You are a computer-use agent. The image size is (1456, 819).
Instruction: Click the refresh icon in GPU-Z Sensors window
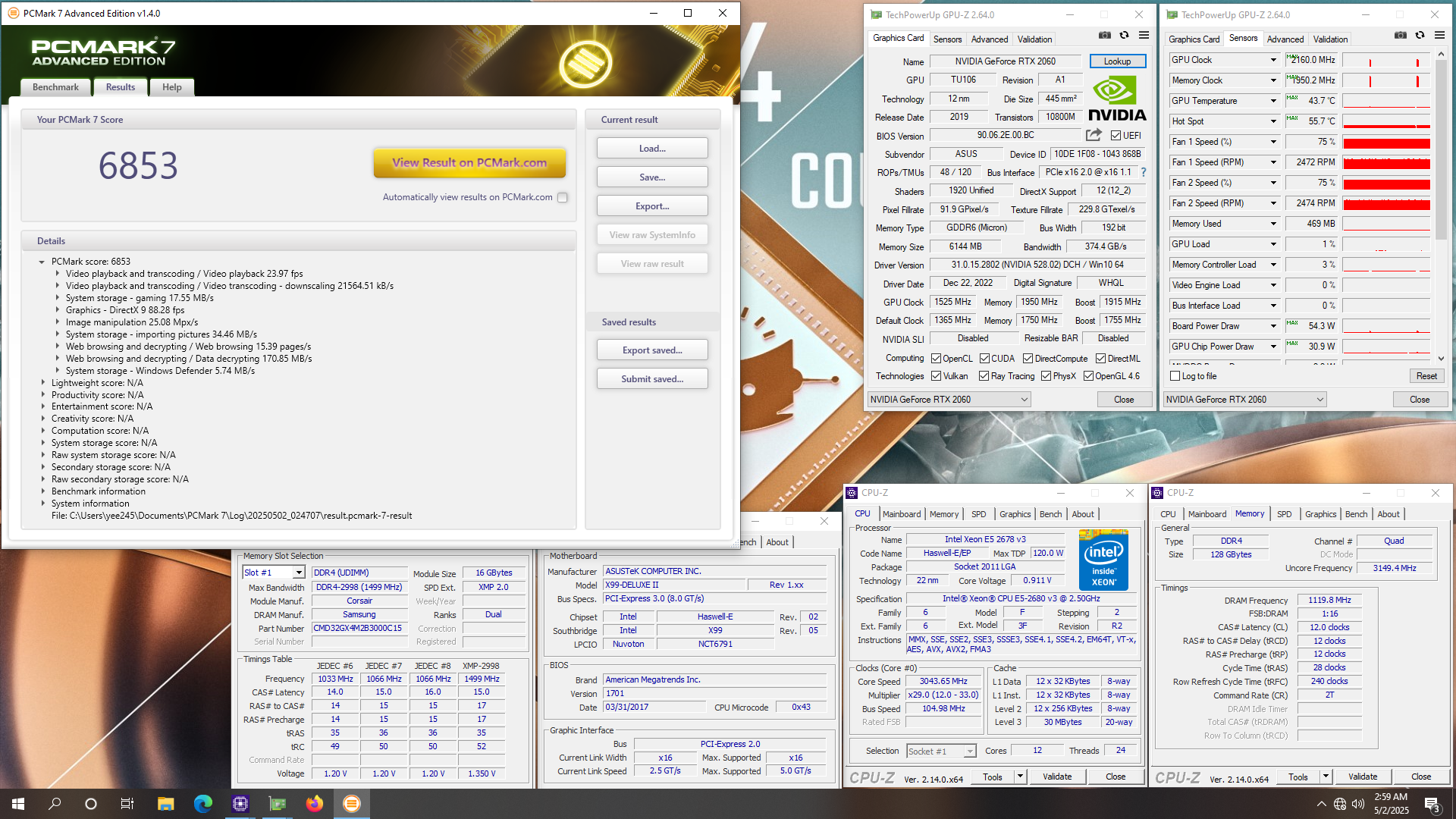[x=1420, y=35]
